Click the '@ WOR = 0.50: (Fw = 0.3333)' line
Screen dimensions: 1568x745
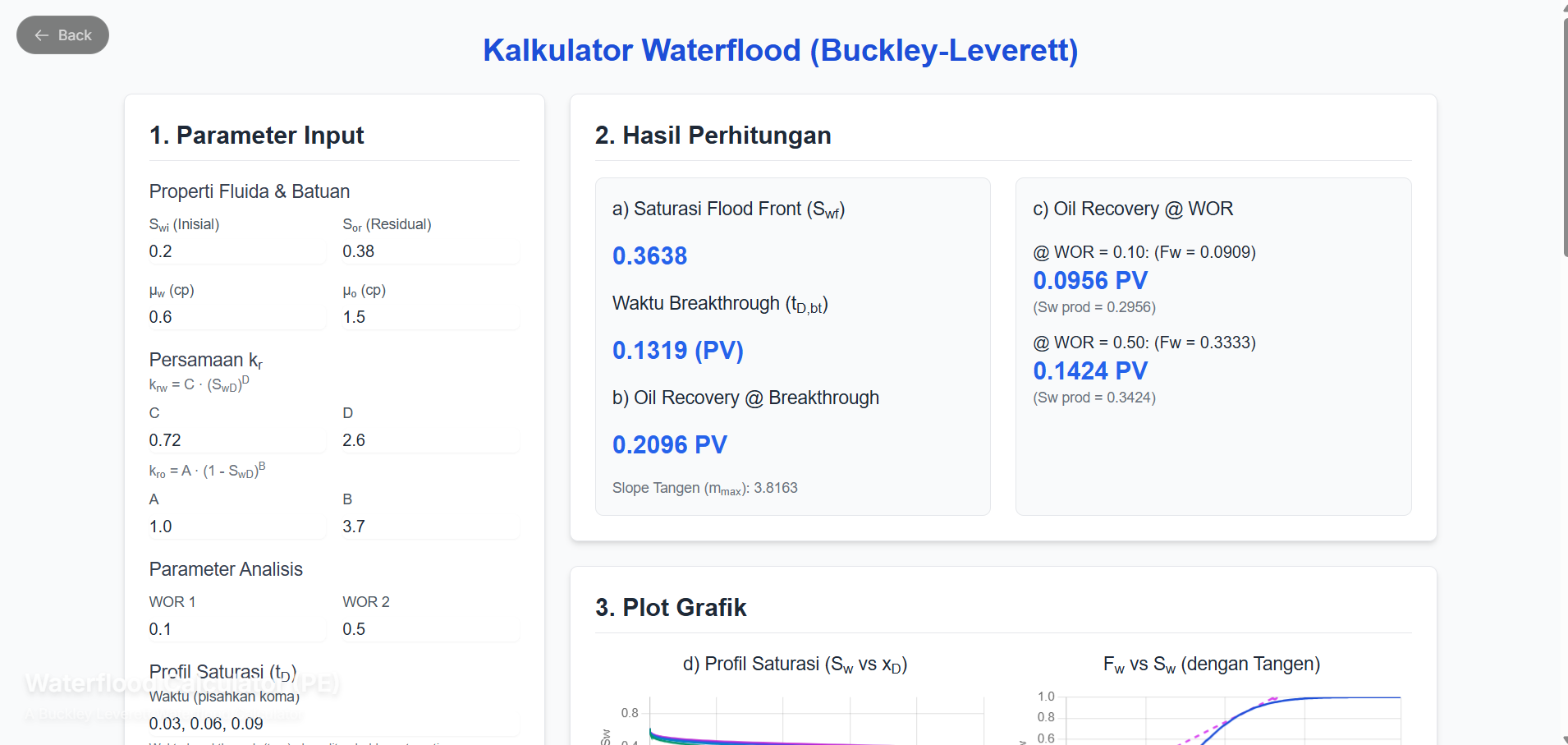coord(1144,343)
